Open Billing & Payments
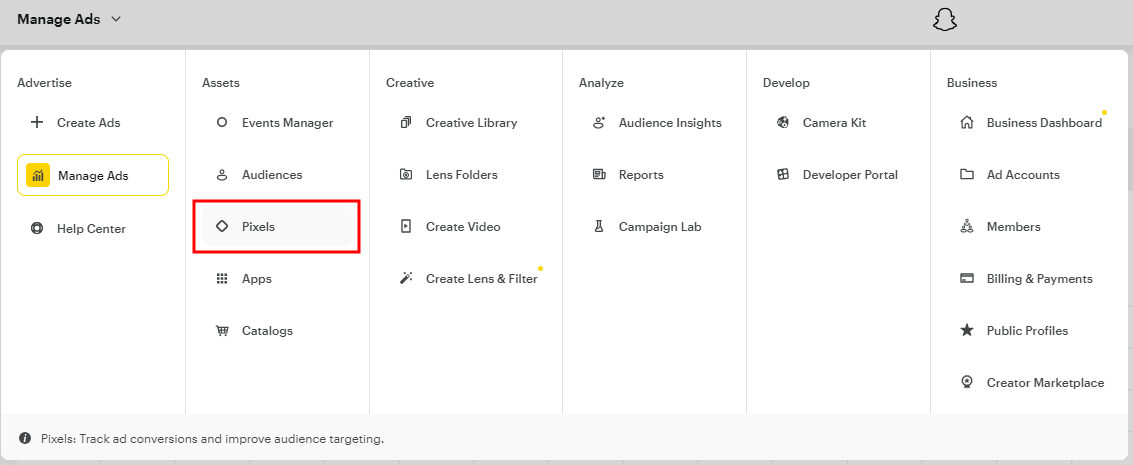Viewport: 1133px width, 465px height. 1039,279
